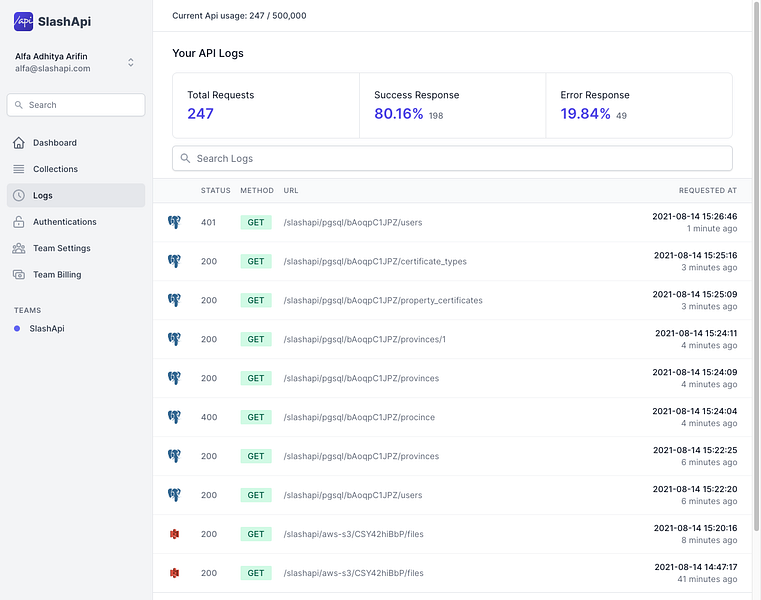This screenshot has height=600, width=761.
Task: Click the SlashApi logo icon
Action: 23,21
